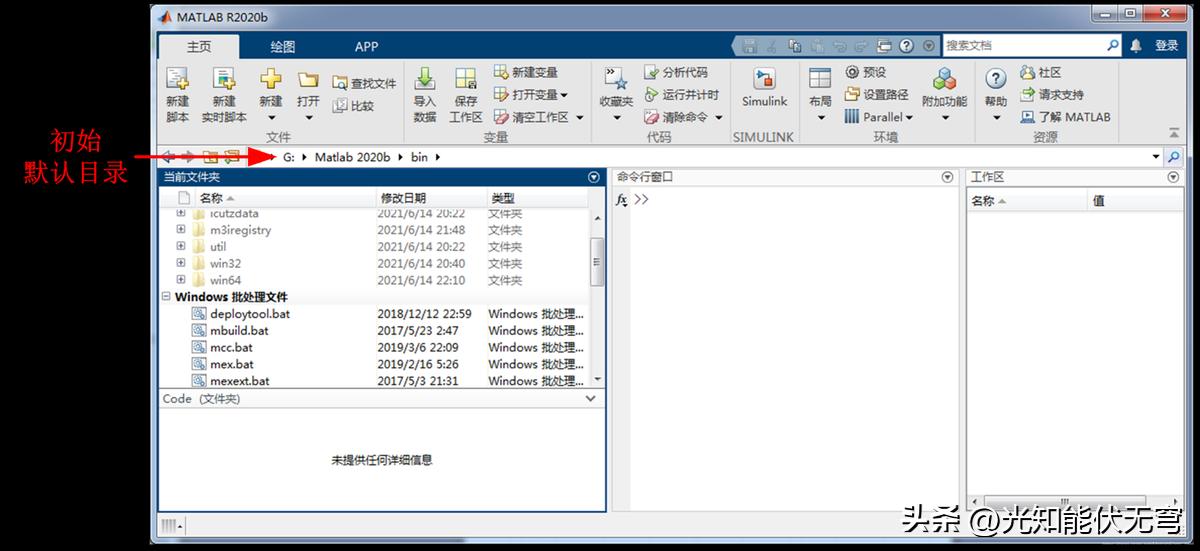Open the address bar history dropdown

pyautogui.click(x=1156, y=157)
